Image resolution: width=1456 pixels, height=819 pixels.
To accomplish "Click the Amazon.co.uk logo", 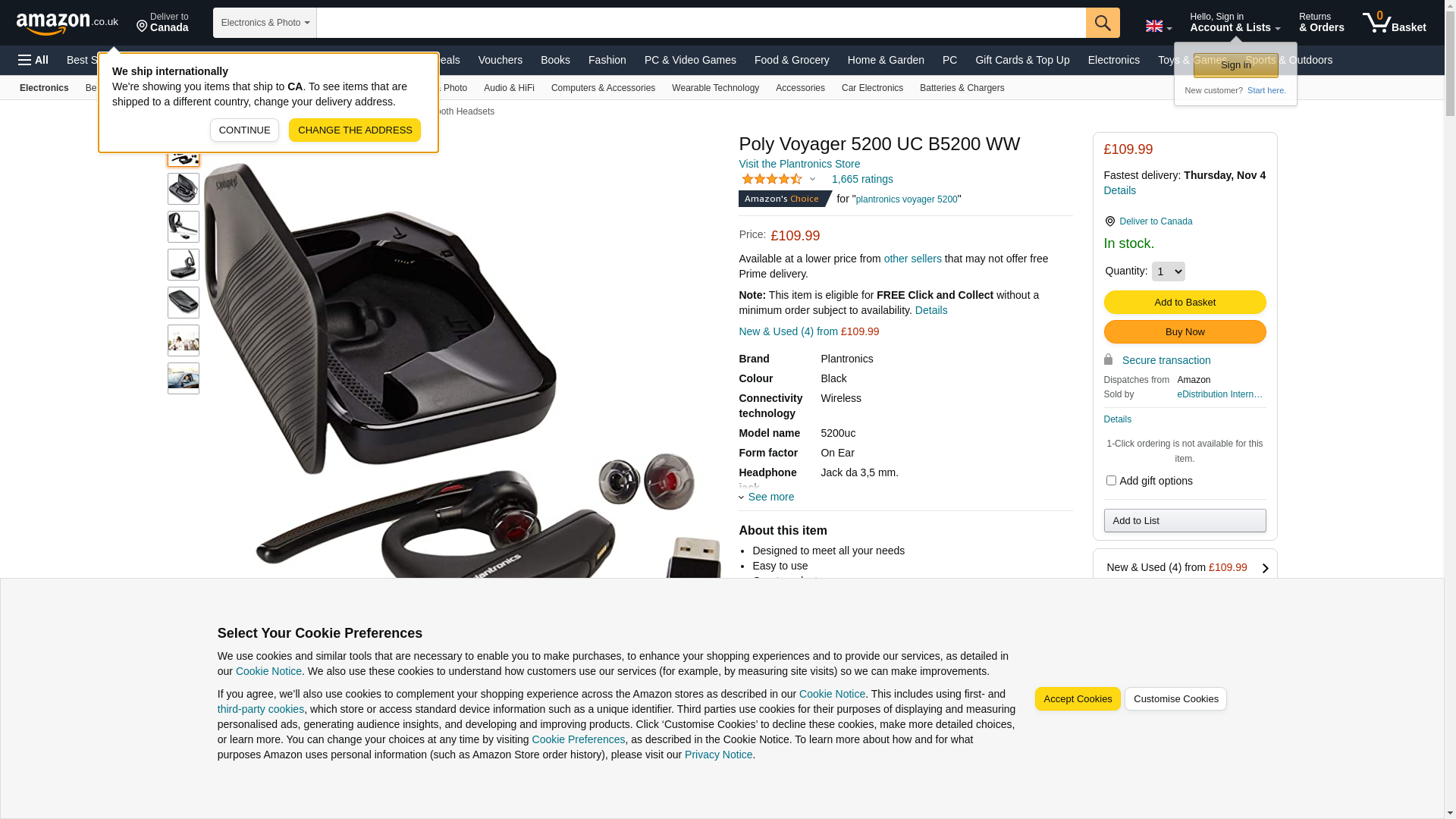I will point(67,23).
